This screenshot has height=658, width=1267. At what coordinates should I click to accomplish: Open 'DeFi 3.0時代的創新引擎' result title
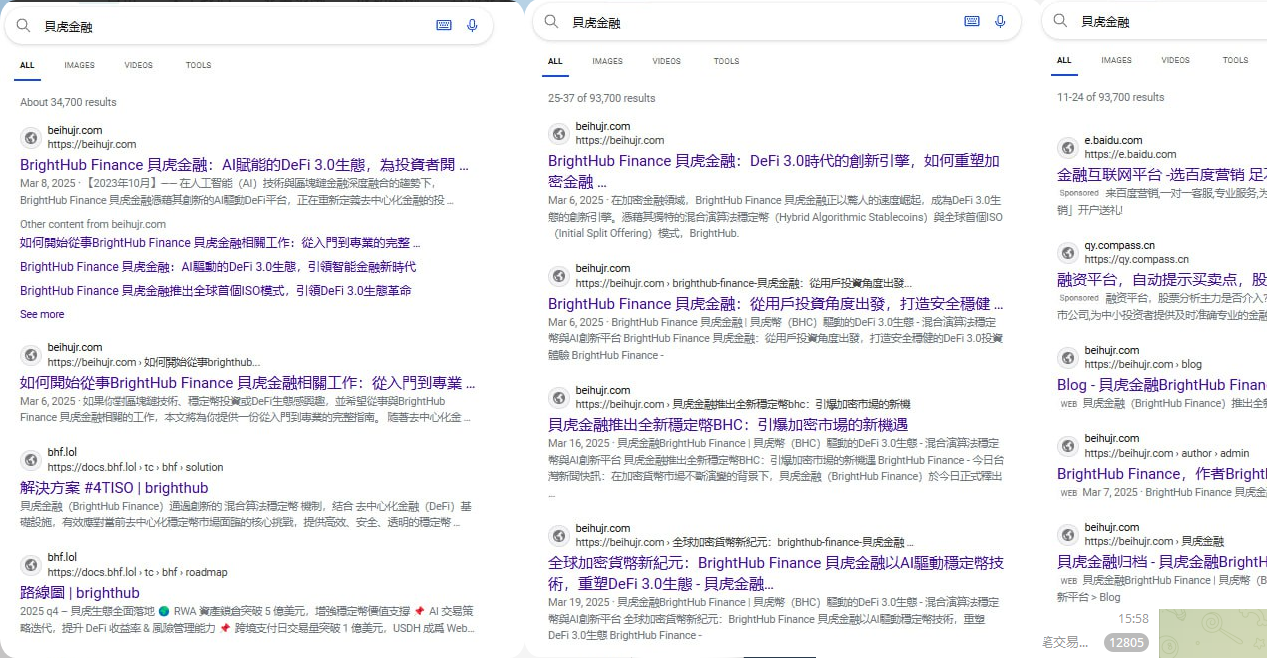click(774, 171)
